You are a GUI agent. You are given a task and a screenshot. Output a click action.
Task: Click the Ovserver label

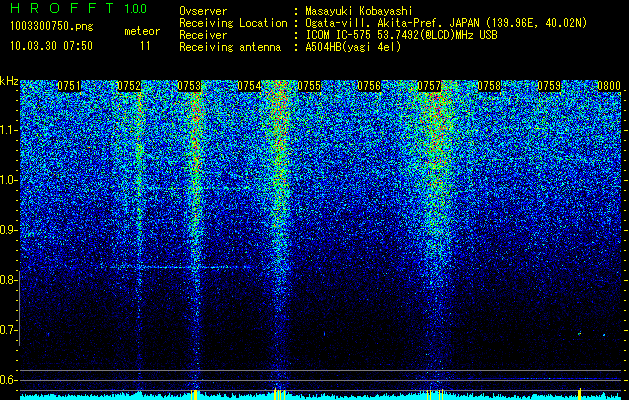[x=203, y=11]
